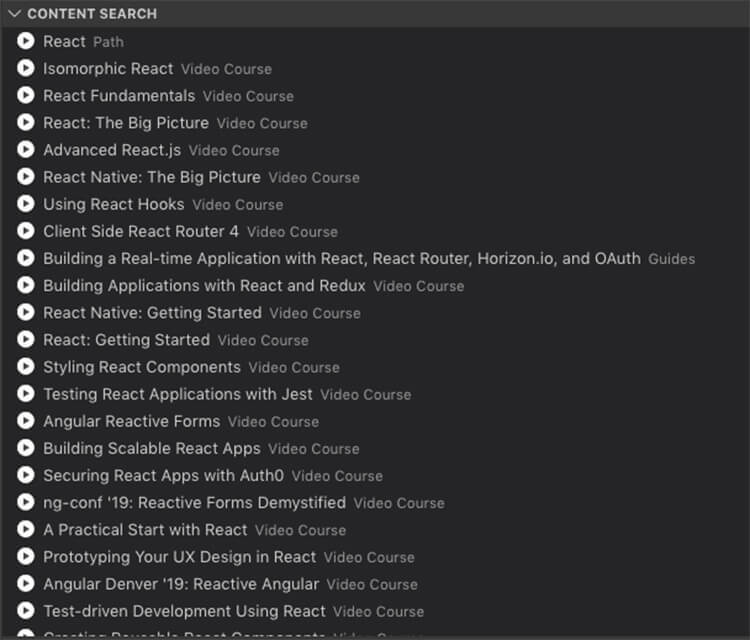Image resolution: width=750 pixels, height=640 pixels.
Task: Select Building Applications with React and Redux
Action: click(254, 286)
